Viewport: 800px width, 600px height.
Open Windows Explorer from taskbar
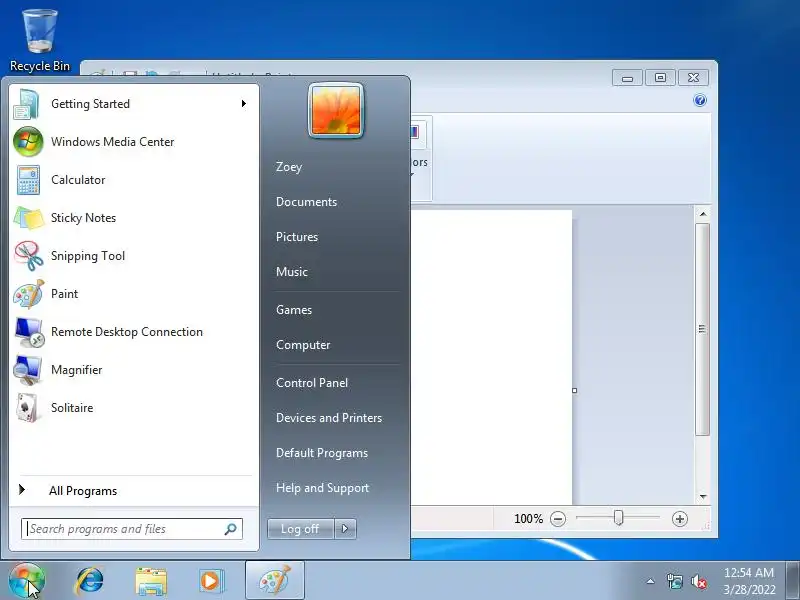151,581
